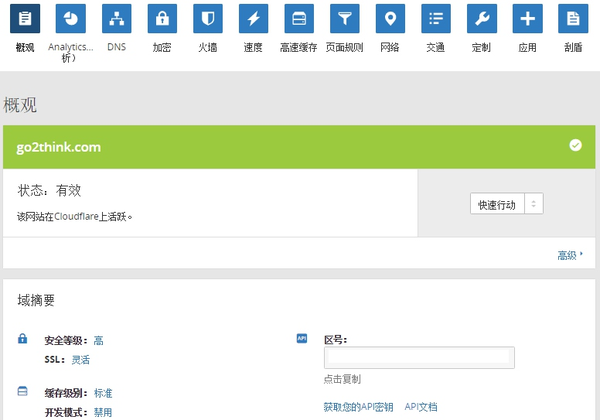Click the 区号 zone ID field
This screenshot has width=600, height=420.
(x=419, y=358)
